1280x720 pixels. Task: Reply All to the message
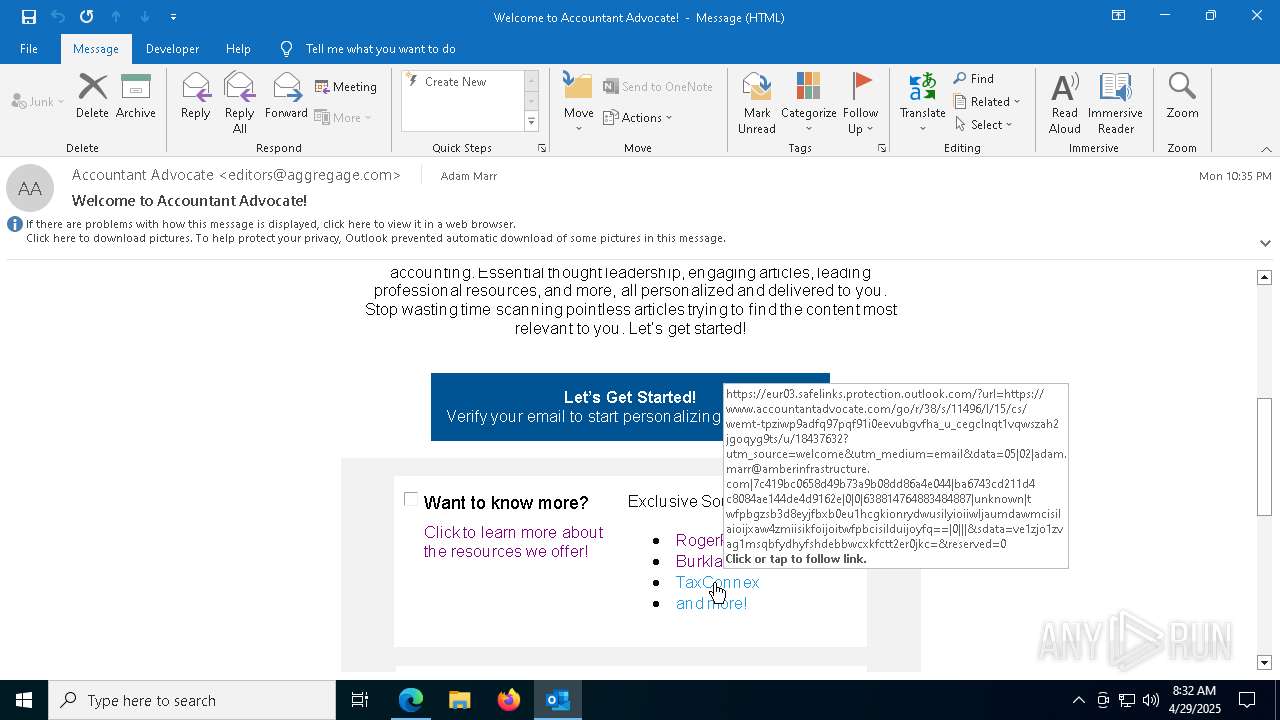[x=240, y=102]
